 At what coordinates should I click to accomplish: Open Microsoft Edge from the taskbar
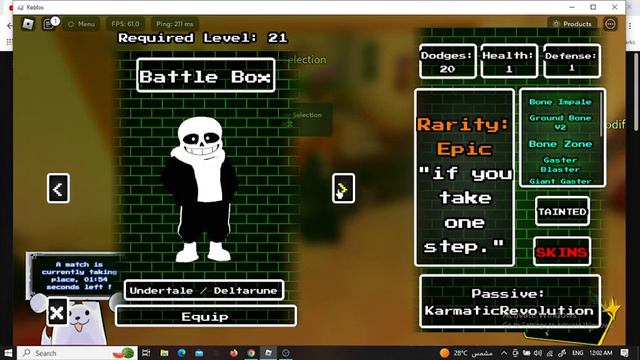(182, 353)
